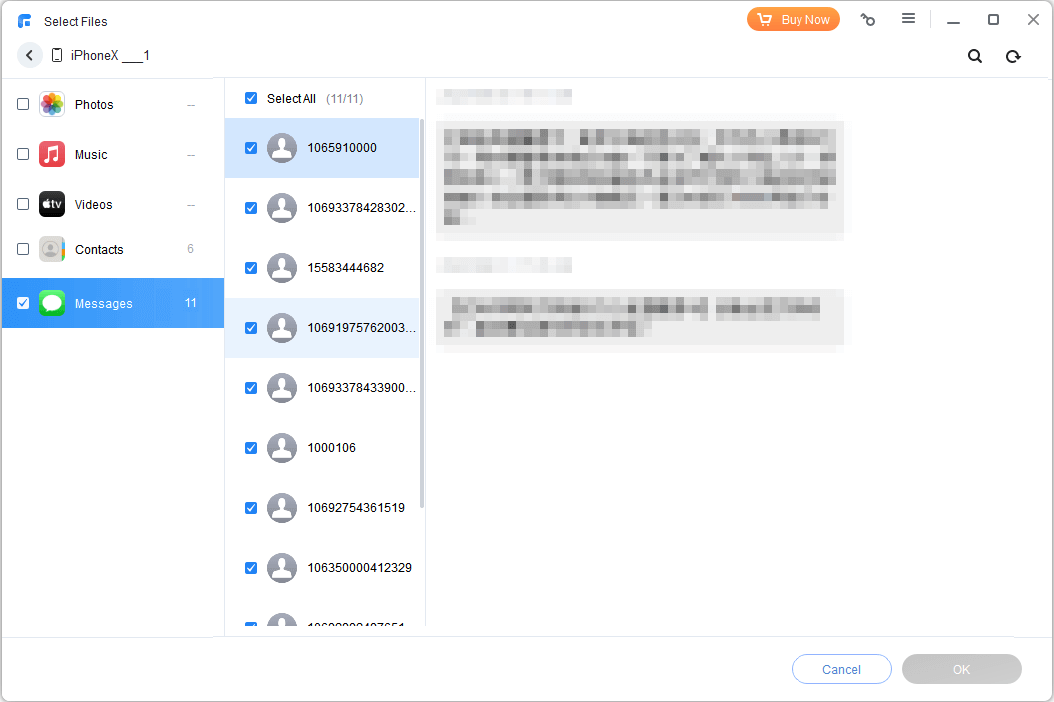Image resolution: width=1054 pixels, height=702 pixels.
Task: Open conversation from 1000106
Action: click(x=331, y=448)
